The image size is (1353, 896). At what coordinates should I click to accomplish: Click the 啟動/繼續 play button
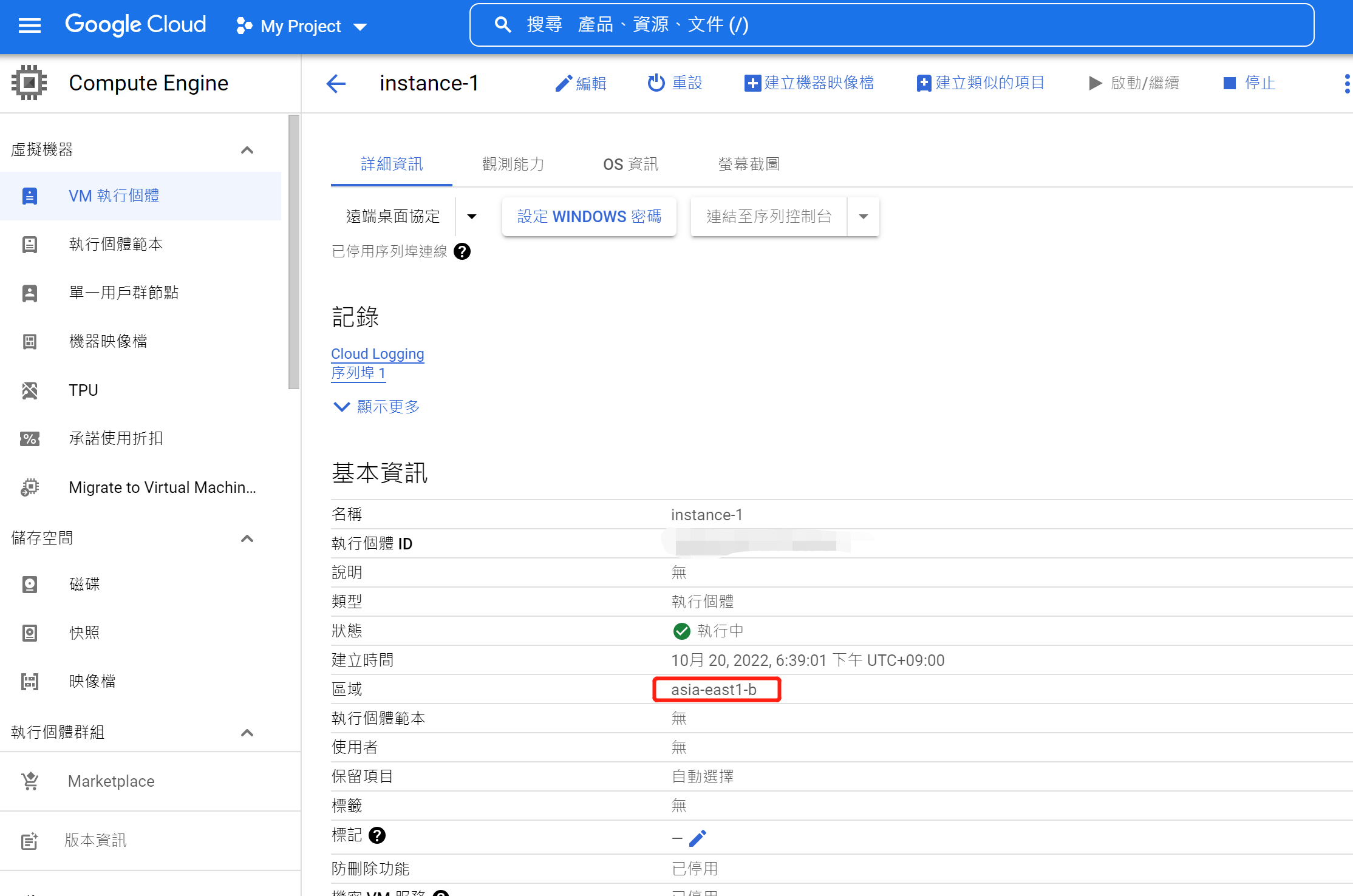[x=1134, y=83]
